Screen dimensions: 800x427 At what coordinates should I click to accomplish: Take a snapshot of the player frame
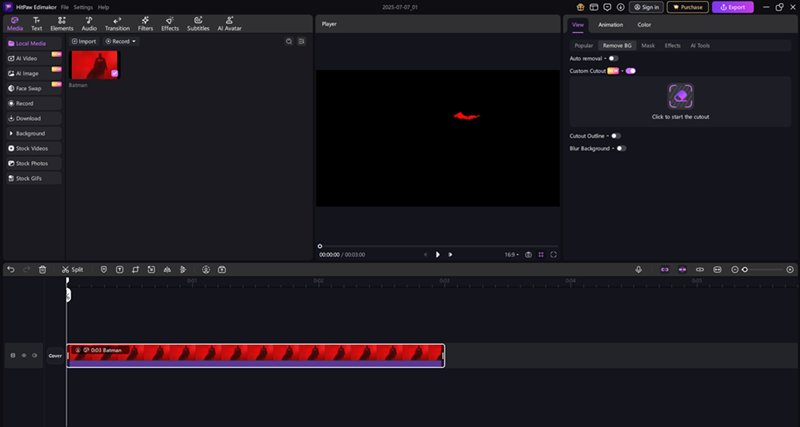529,255
